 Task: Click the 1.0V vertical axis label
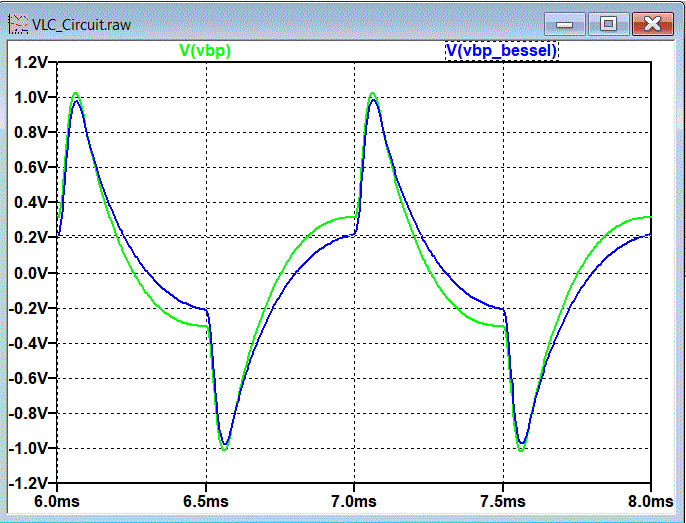(30, 97)
